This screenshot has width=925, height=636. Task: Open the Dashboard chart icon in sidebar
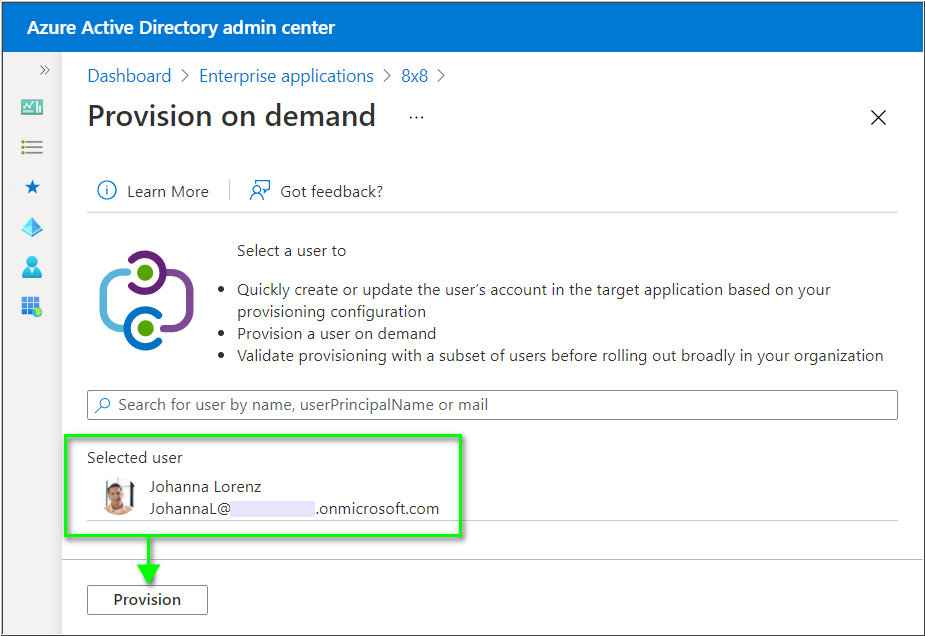pos(32,107)
